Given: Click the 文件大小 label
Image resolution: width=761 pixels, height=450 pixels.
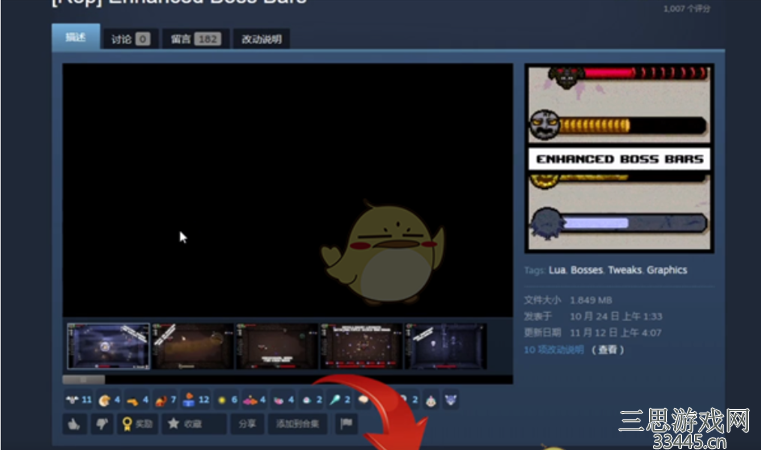Looking at the screenshot, I should click(543, 300).
